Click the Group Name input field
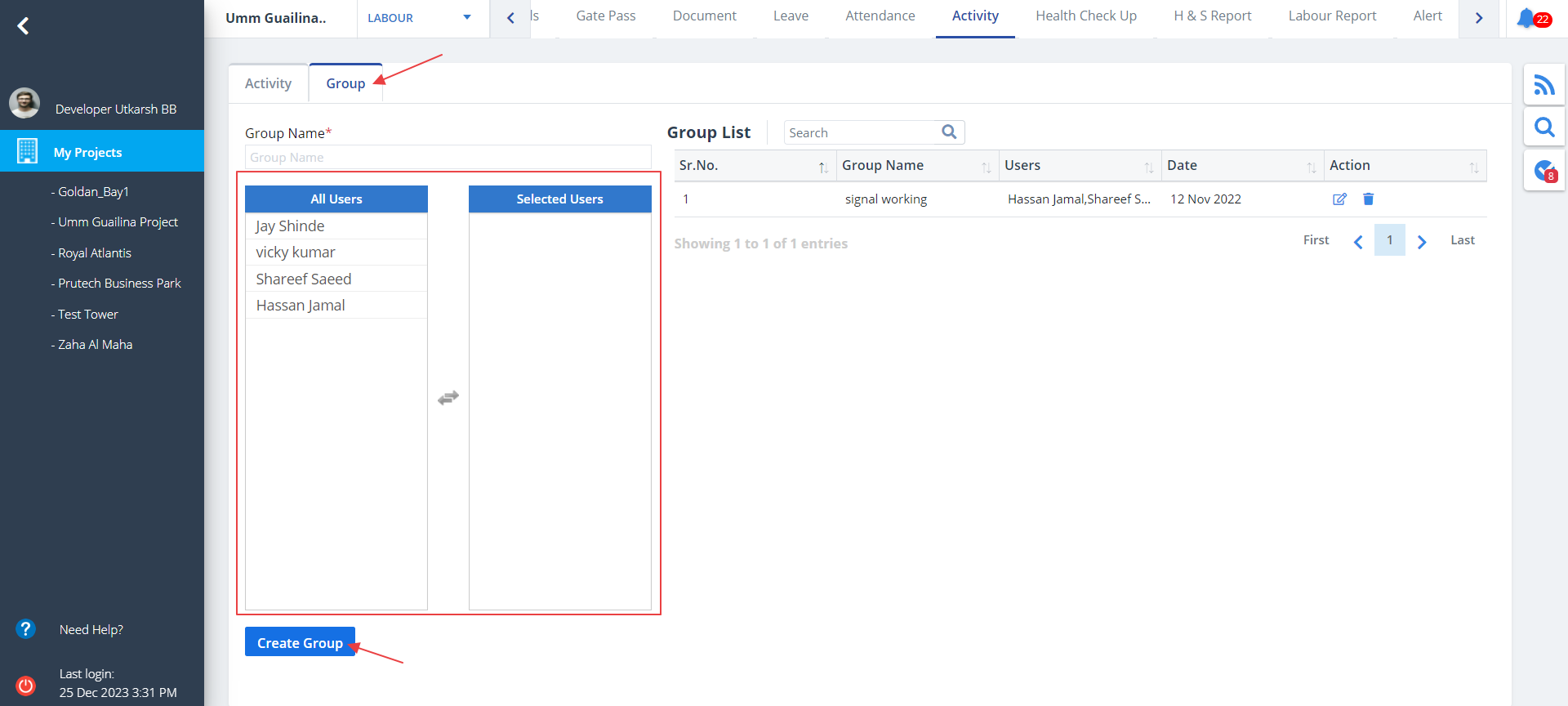 [x=448, y=158]
